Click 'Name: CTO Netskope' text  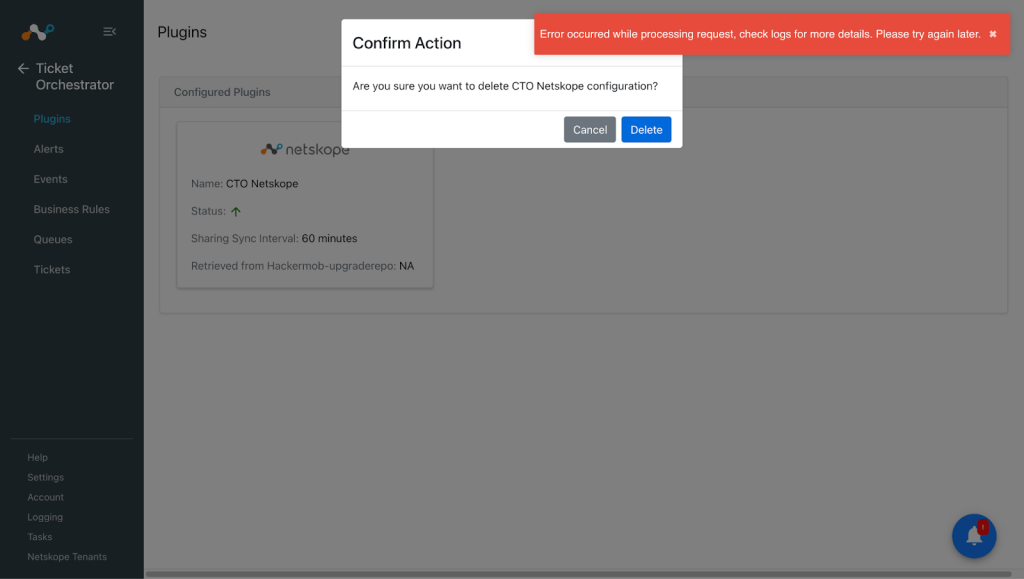(x=244, y=184)
